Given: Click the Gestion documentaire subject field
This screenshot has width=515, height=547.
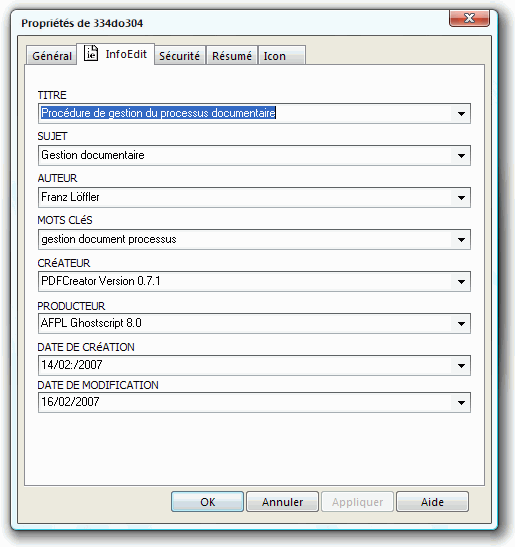Looking at the screenshot, I should [245, 156].
